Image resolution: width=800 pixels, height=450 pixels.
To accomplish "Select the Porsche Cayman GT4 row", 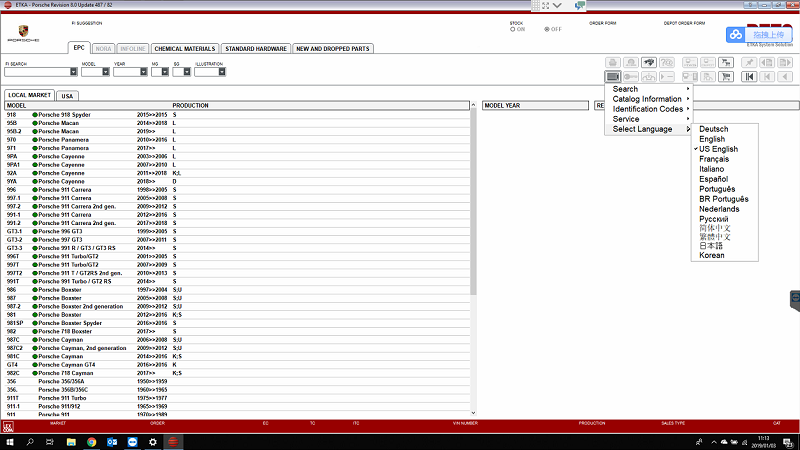I will [x=237, y=365].
